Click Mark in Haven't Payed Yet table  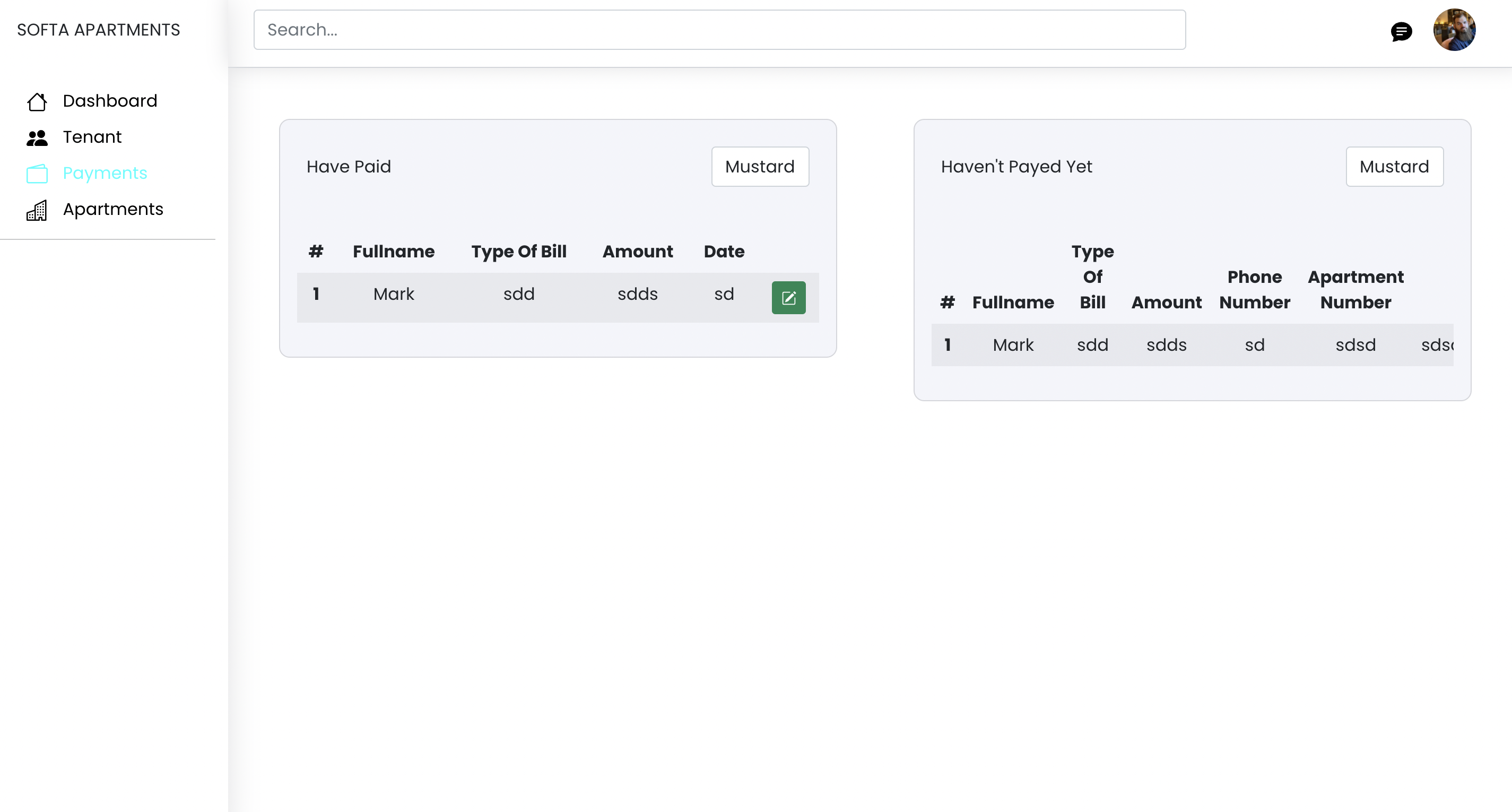pyautogui.click(x=1012, y=345)
